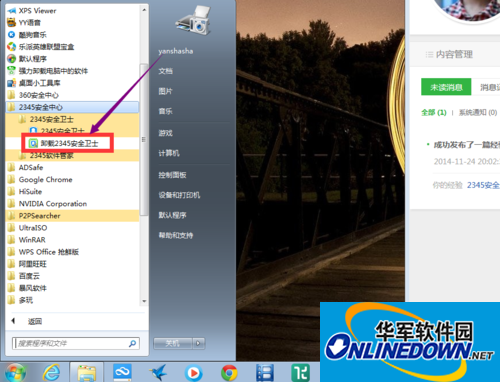Open the blue cloud app on taskbar
Viewport: 500px width, 382px height.
122,373
